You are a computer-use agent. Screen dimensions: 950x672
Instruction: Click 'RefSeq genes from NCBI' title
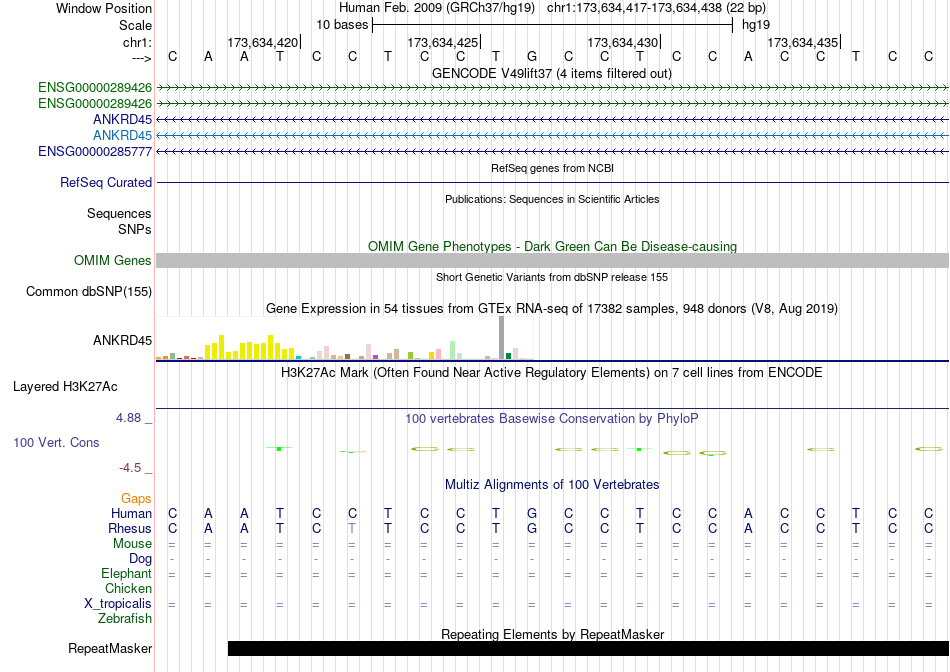(552, 168)
